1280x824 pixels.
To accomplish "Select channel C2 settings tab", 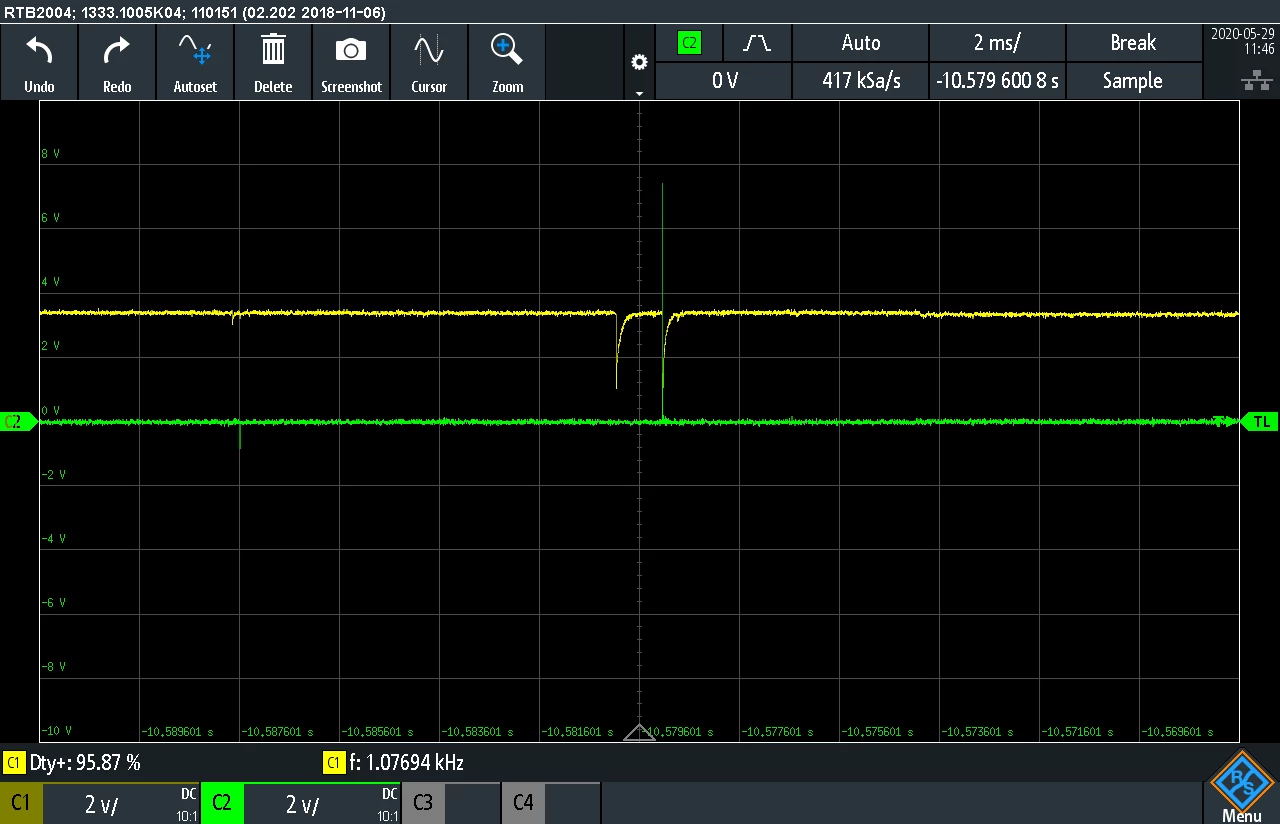I will click(x=222, y=803).
